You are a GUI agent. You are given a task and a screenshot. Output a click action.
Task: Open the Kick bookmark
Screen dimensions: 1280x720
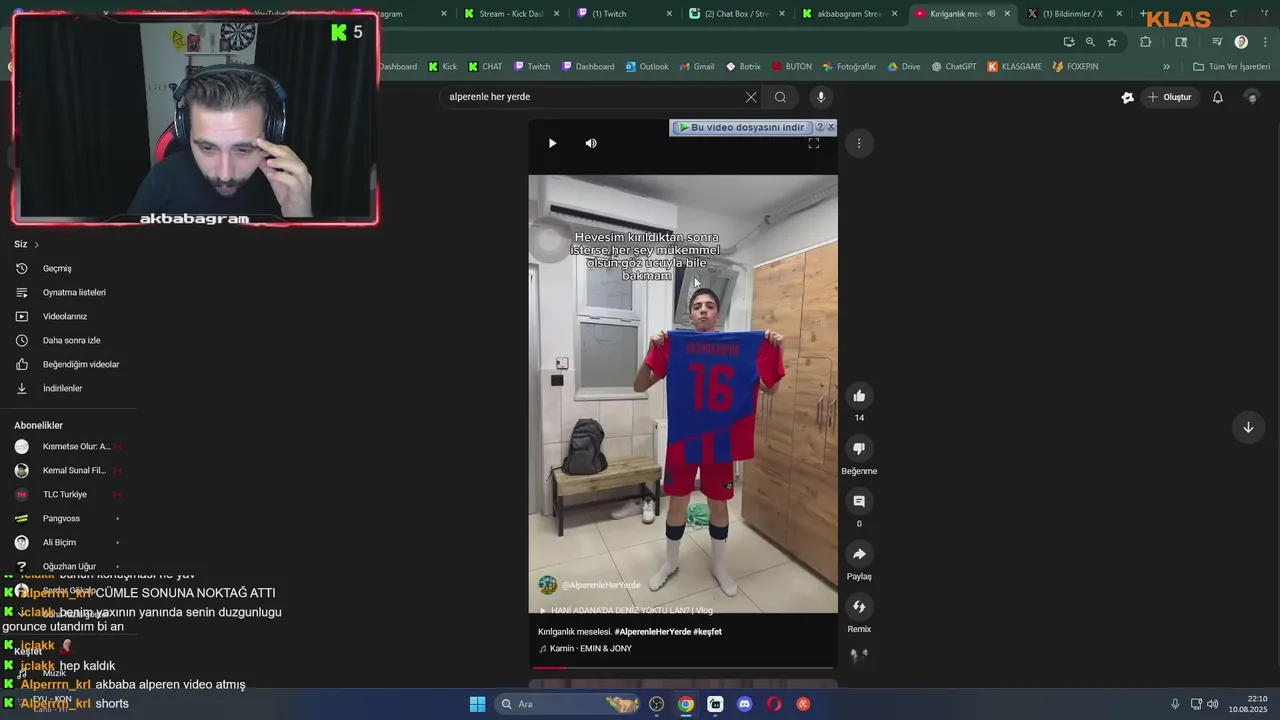click(443, 67)
